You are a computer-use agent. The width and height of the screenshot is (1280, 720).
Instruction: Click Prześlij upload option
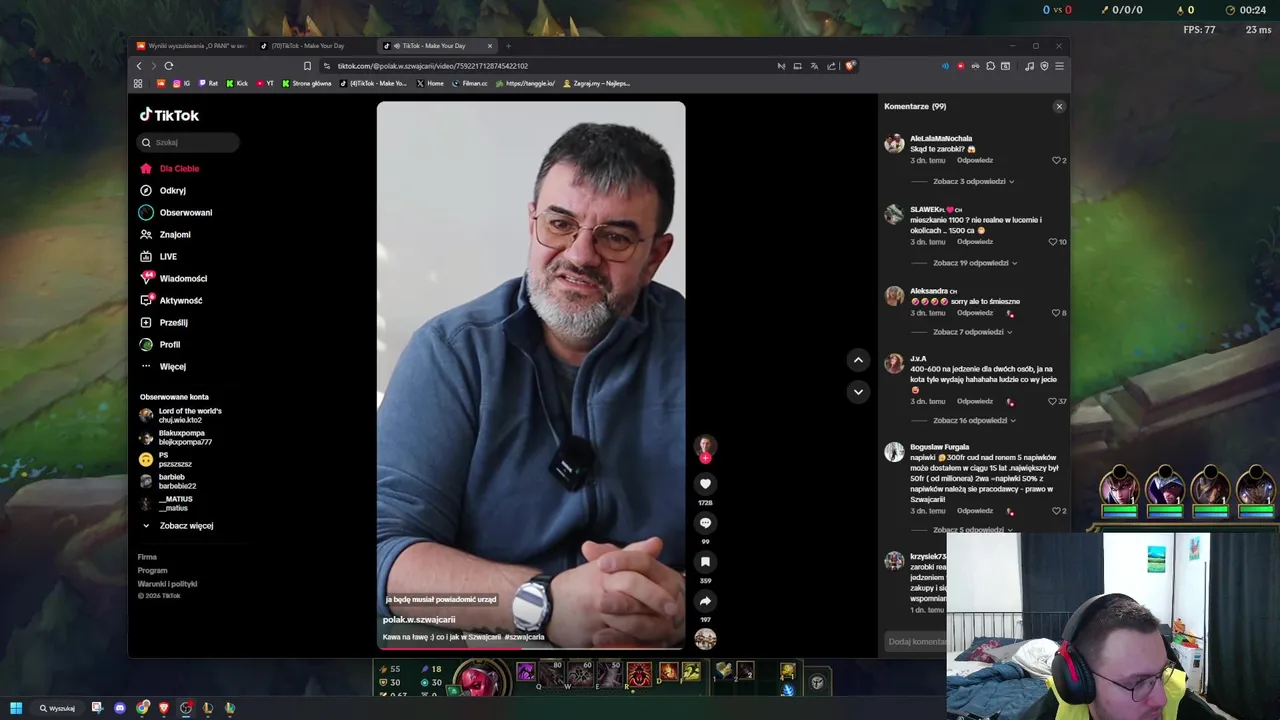[164, 322]
